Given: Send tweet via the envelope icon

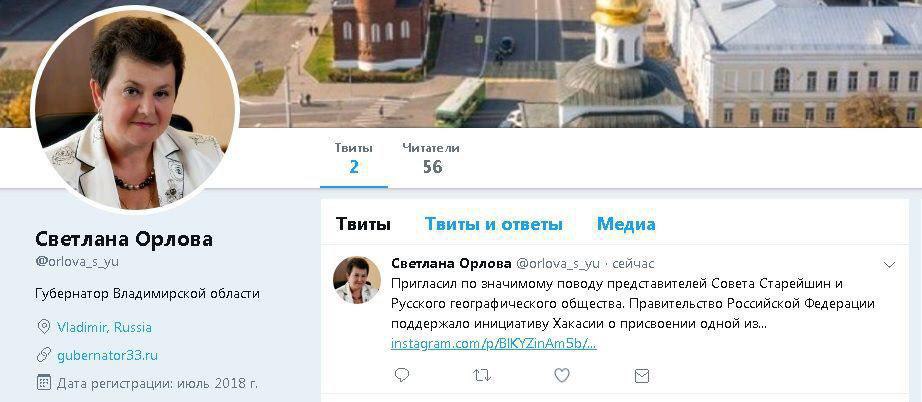Looking at the screenshot, I should [642, 376].
